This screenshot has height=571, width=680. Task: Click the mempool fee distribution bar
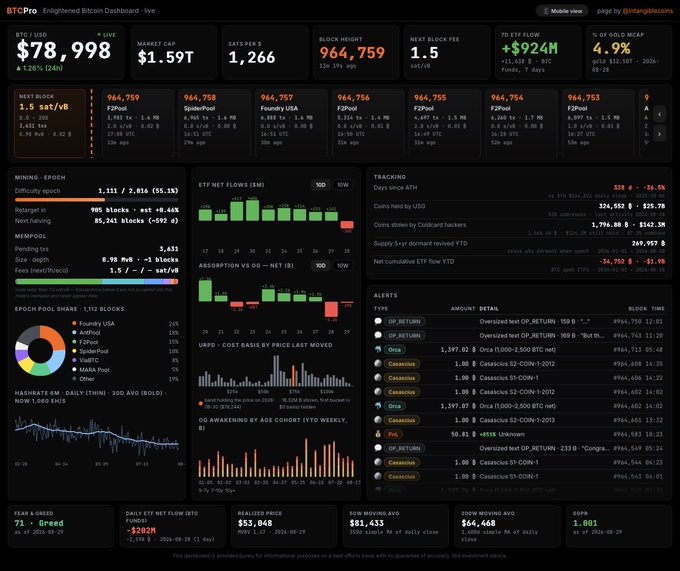point(97,281)
